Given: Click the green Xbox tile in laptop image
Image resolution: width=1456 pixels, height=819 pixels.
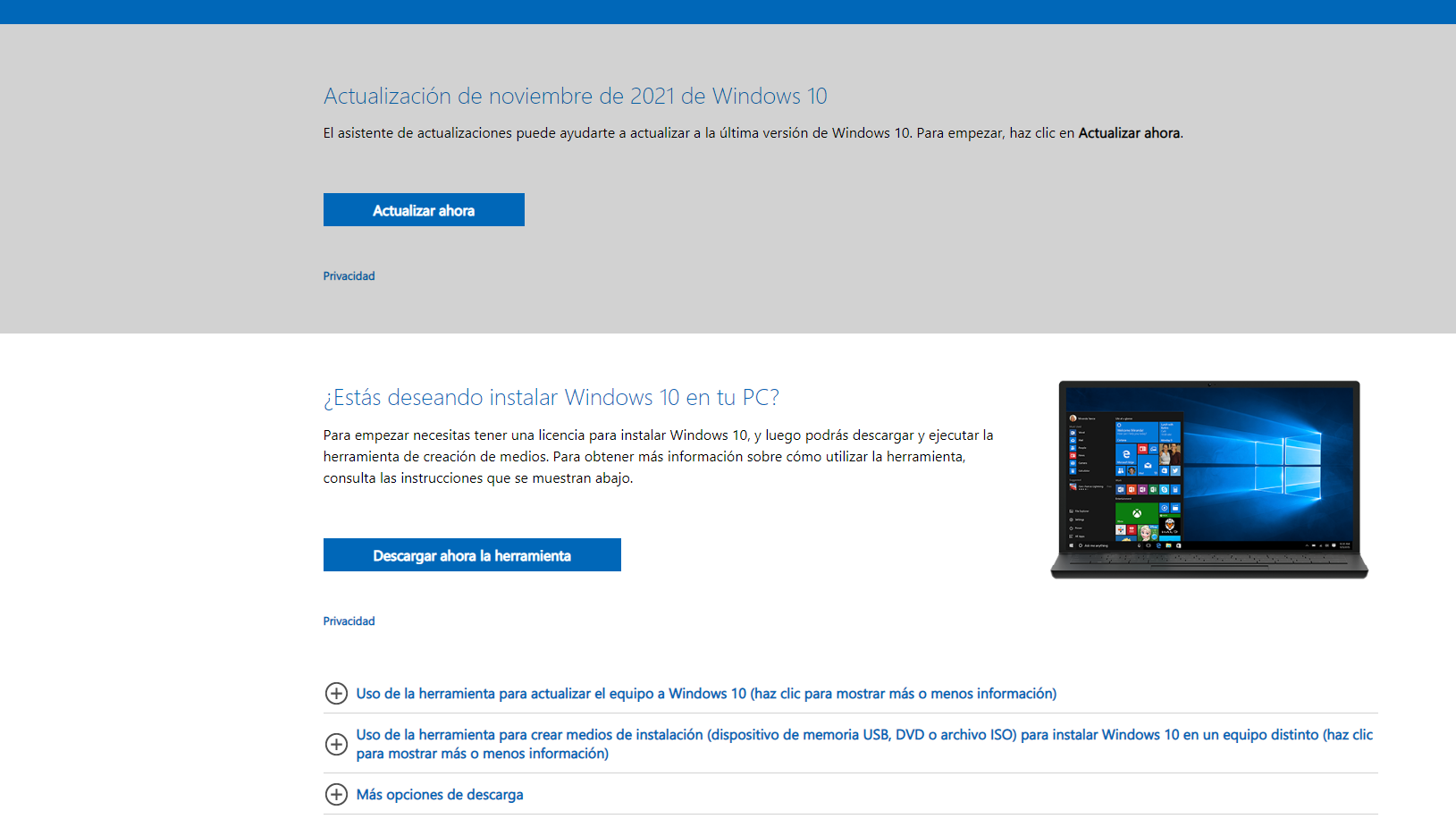Looking at the screenshot, I should (1136, 513).
